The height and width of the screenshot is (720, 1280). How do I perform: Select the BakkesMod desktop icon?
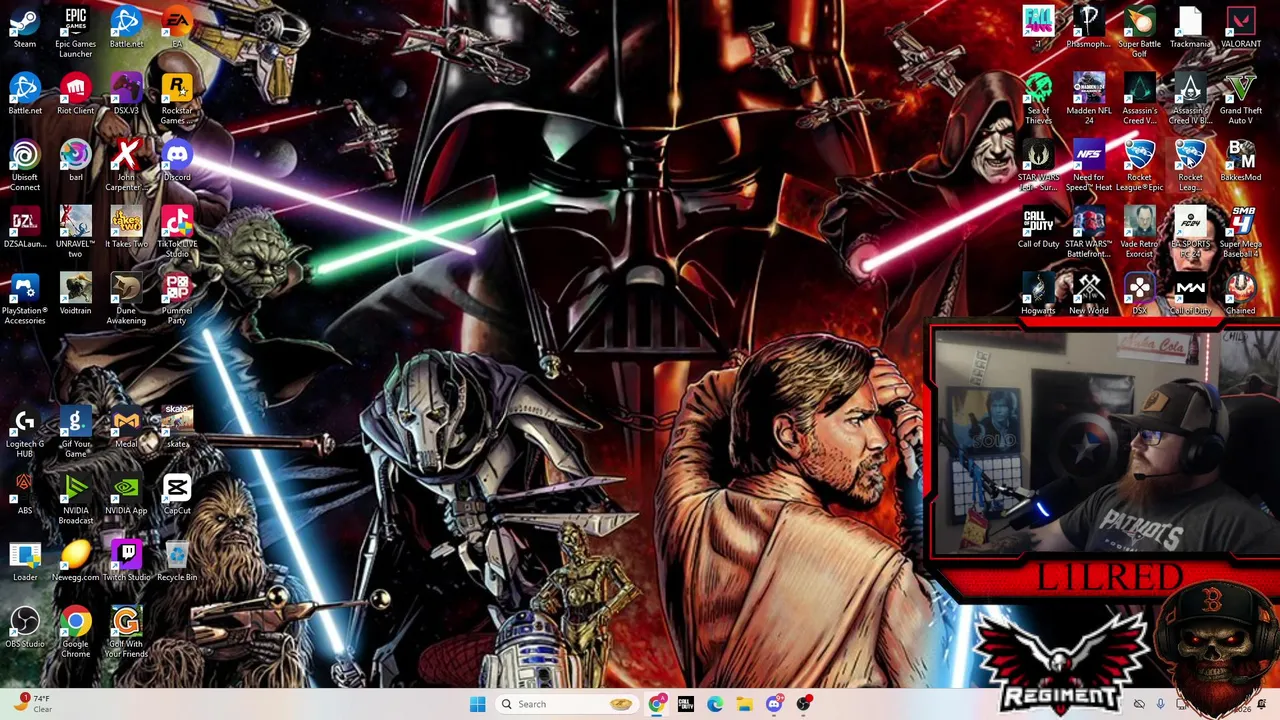point(1241,161)
